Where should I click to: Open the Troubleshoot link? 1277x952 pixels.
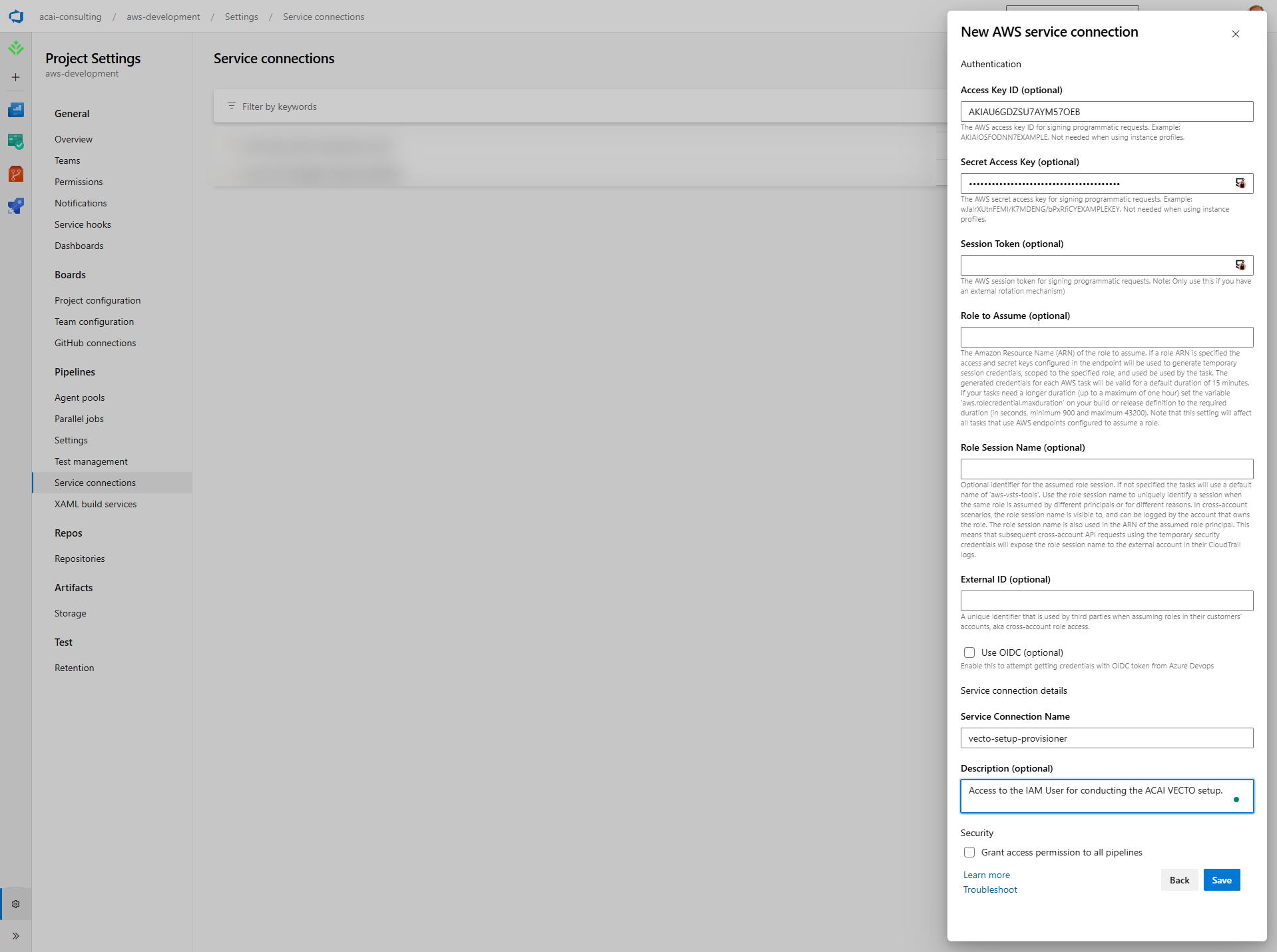990,889
